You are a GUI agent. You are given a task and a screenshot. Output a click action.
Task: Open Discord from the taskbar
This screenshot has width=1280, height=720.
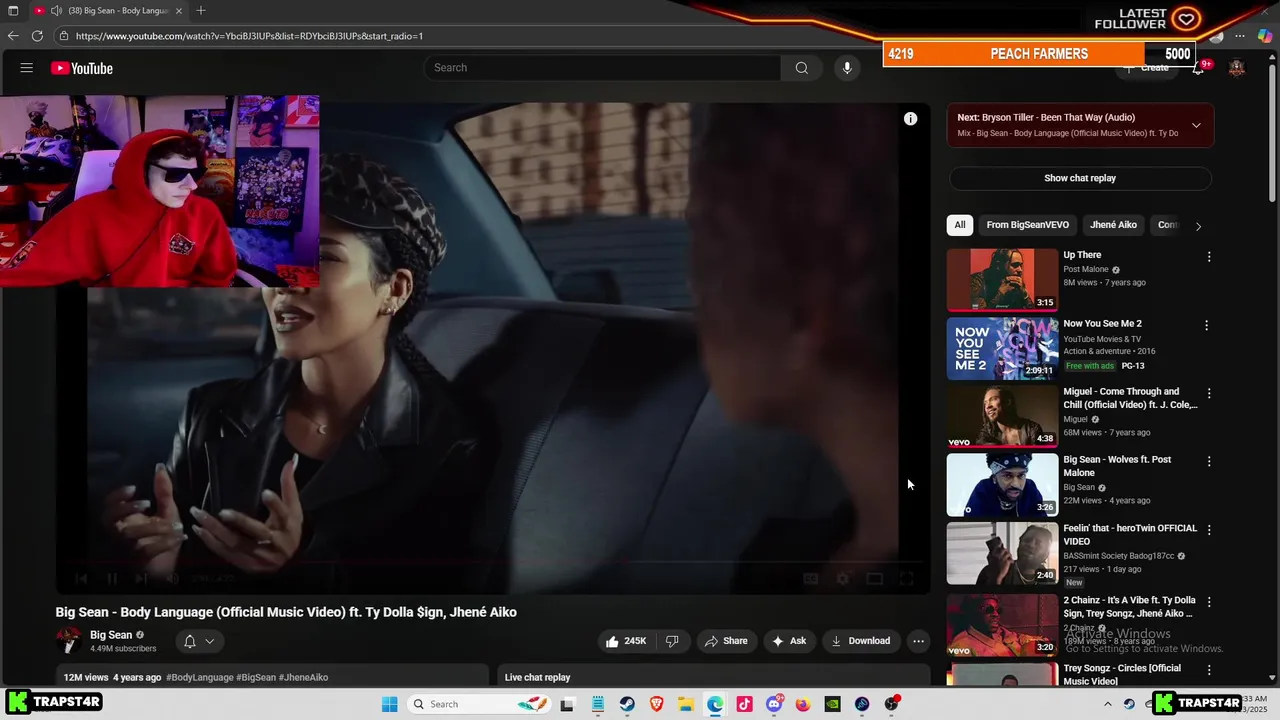click(774, 704)
